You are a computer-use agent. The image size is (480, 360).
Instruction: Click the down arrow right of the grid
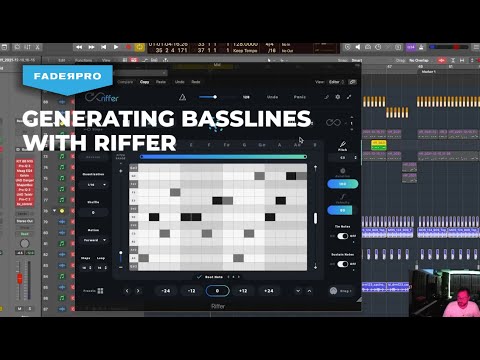pyautogui.click(x=315, y=266)
